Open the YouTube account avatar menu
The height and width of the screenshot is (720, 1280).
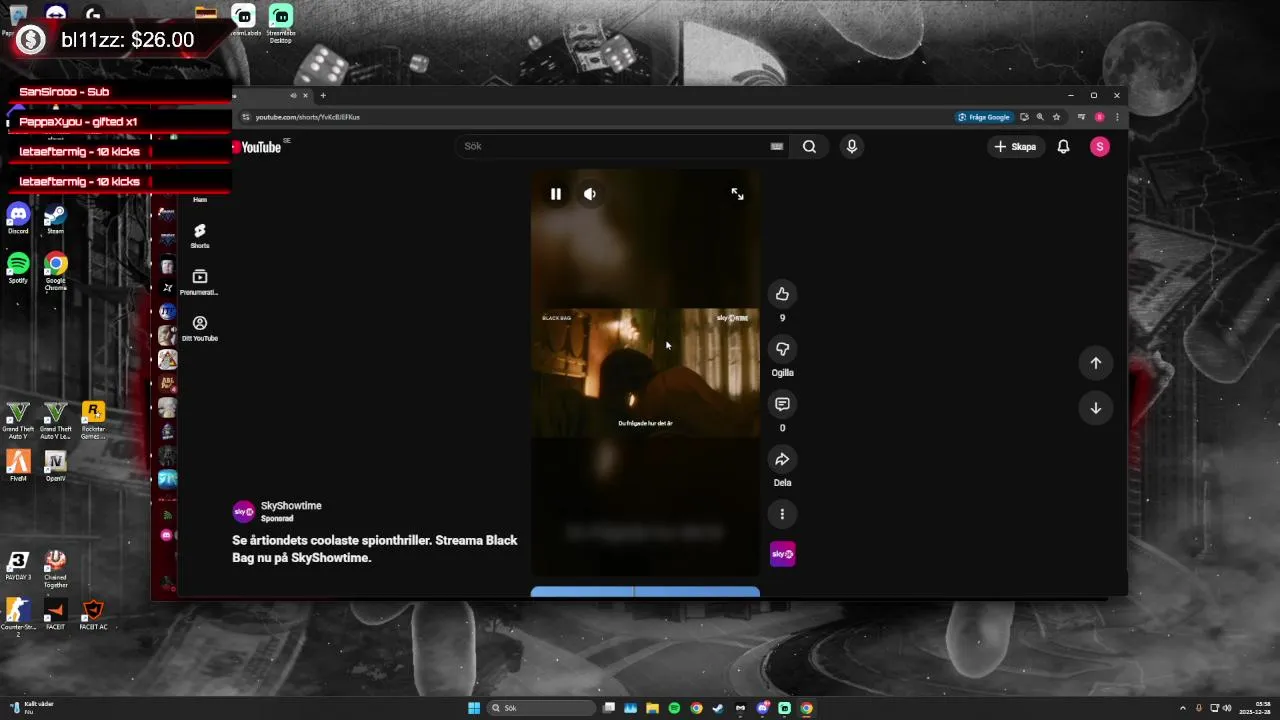[x=1100, y=146]
